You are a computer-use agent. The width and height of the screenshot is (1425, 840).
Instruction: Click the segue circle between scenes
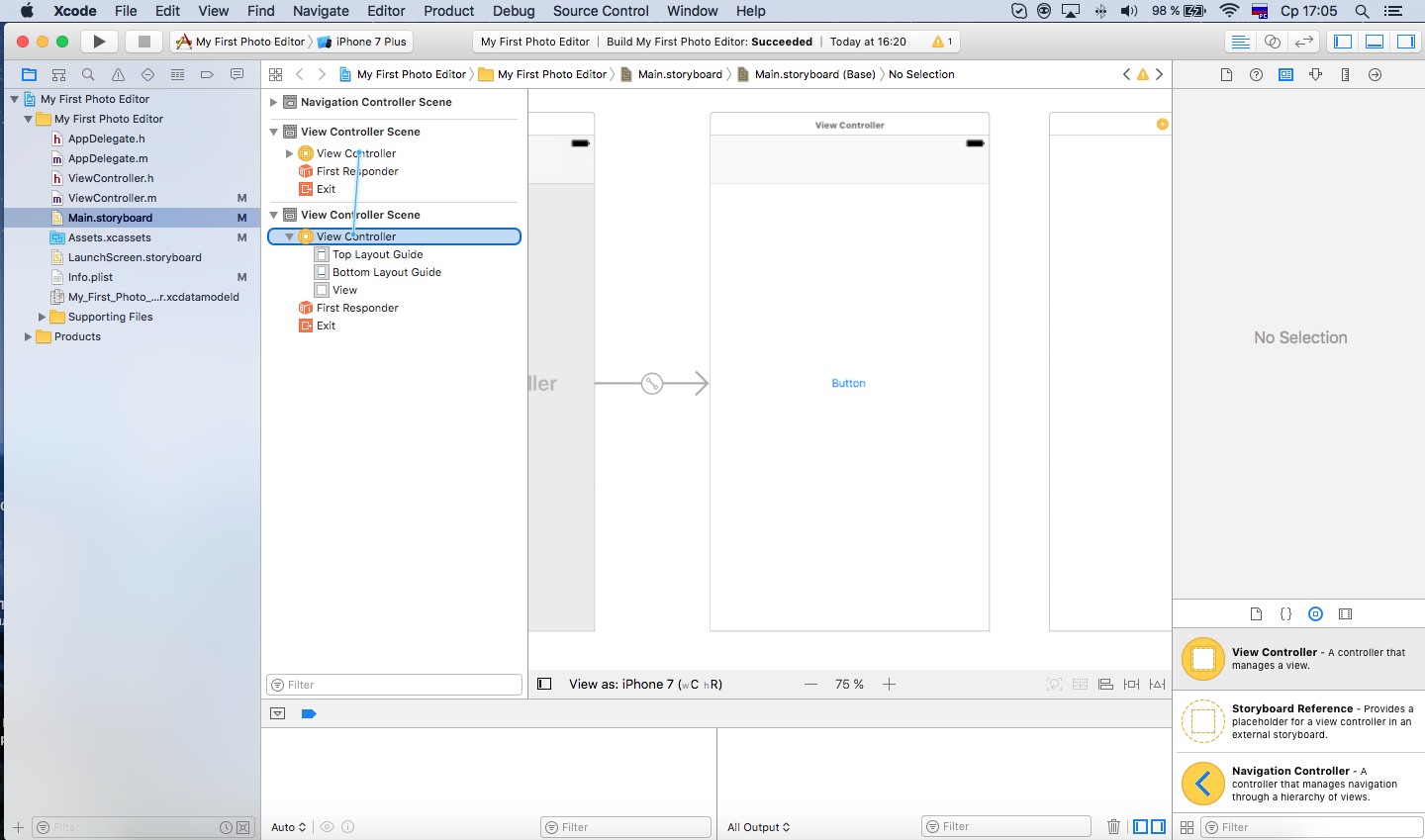pyautogui.click(x=652, y=383)
